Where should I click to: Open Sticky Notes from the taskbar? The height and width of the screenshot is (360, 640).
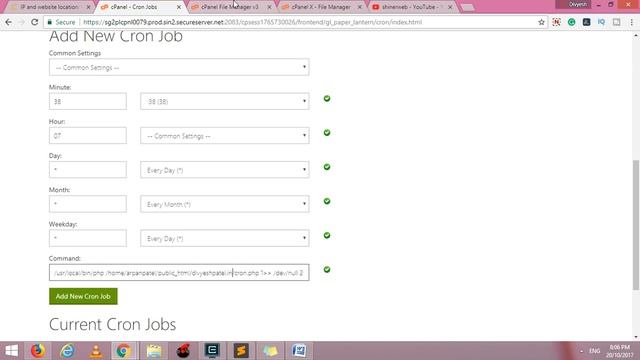[270, 351]
